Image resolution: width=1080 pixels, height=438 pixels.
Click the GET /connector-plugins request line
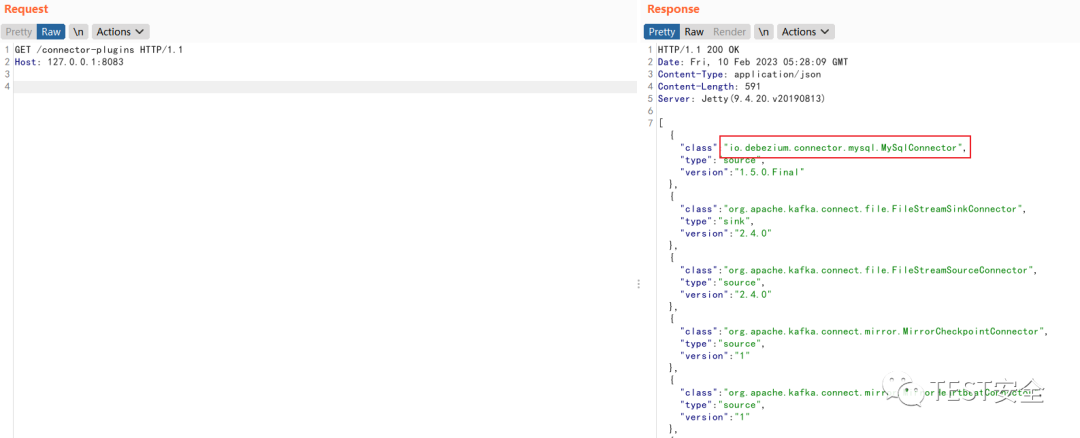pos(98,50)
